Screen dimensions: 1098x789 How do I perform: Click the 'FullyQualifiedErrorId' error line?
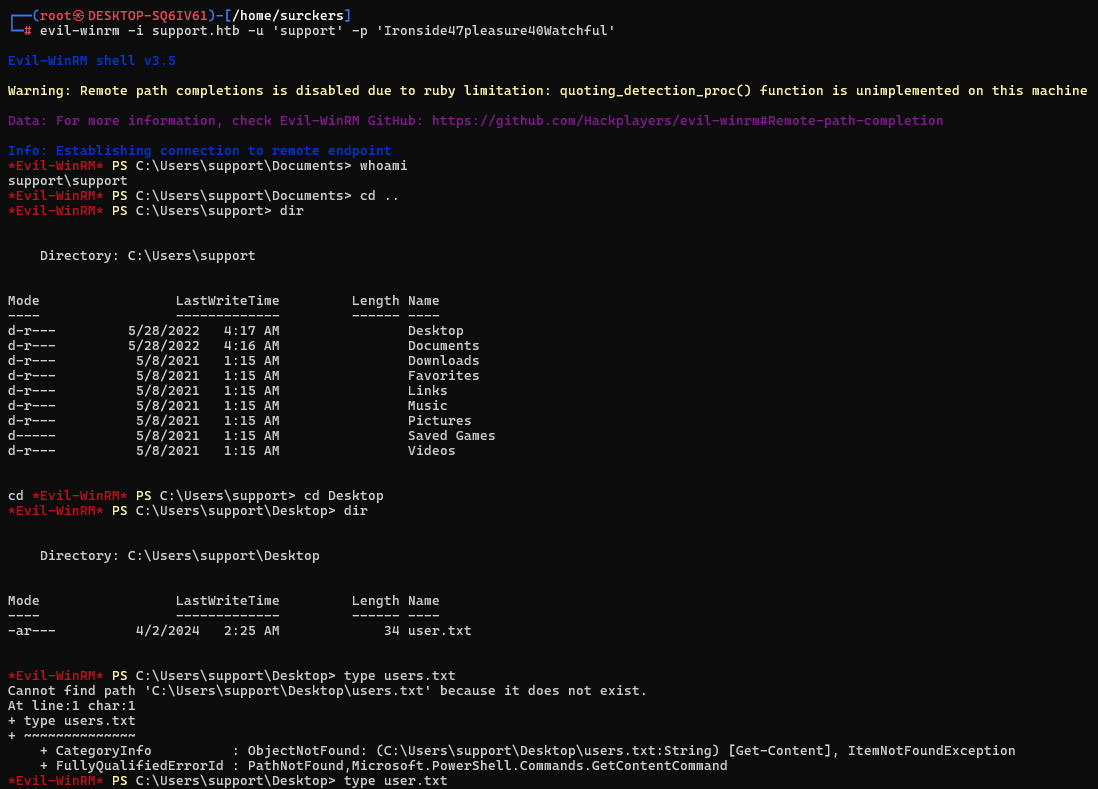(383, 766)
